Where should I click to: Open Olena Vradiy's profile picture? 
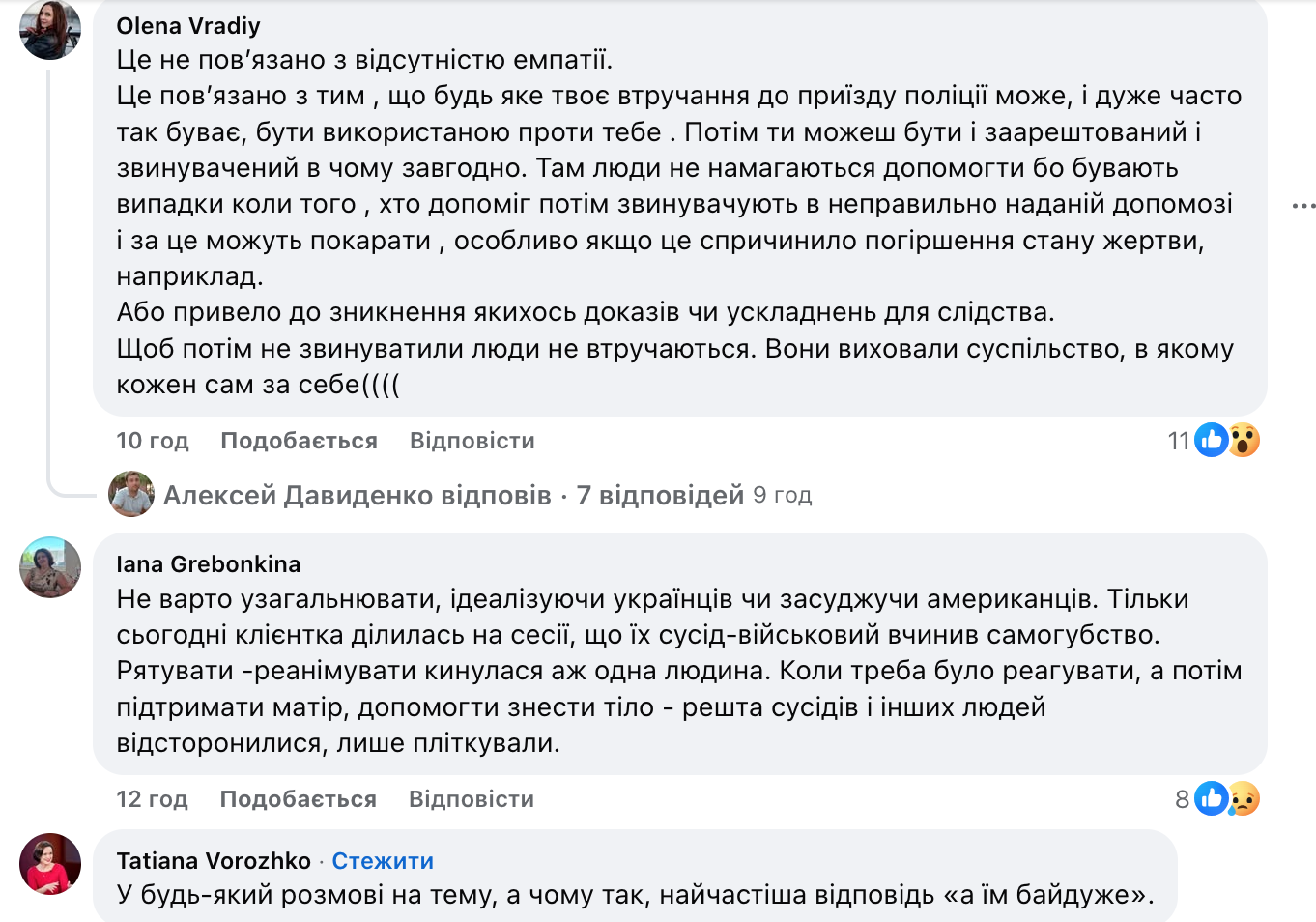[50, 29]
